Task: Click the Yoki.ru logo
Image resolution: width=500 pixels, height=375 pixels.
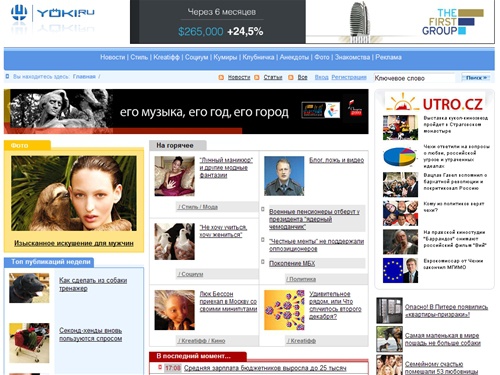Action: (53, 13)
